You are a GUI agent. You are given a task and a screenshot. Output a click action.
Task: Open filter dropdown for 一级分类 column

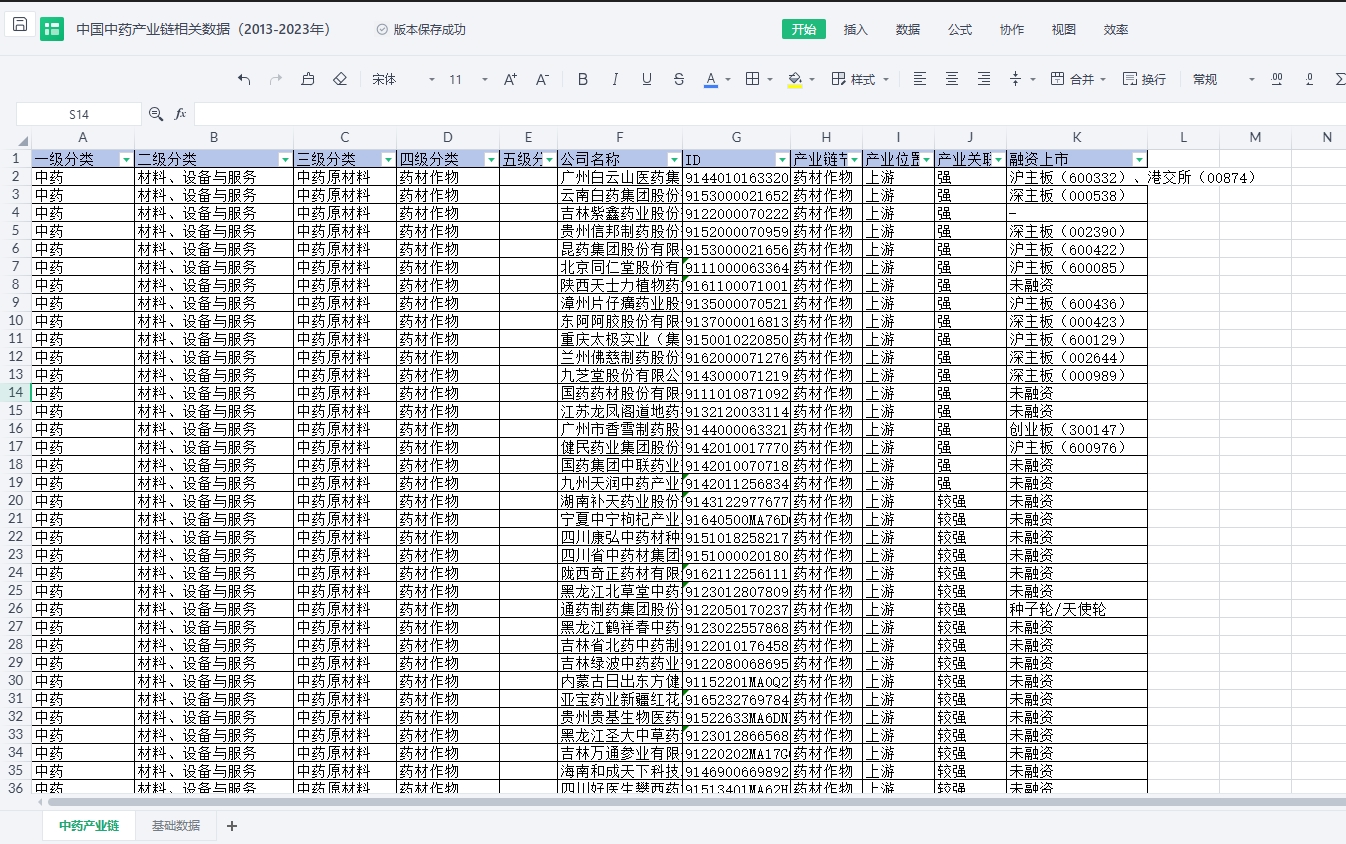126,160
